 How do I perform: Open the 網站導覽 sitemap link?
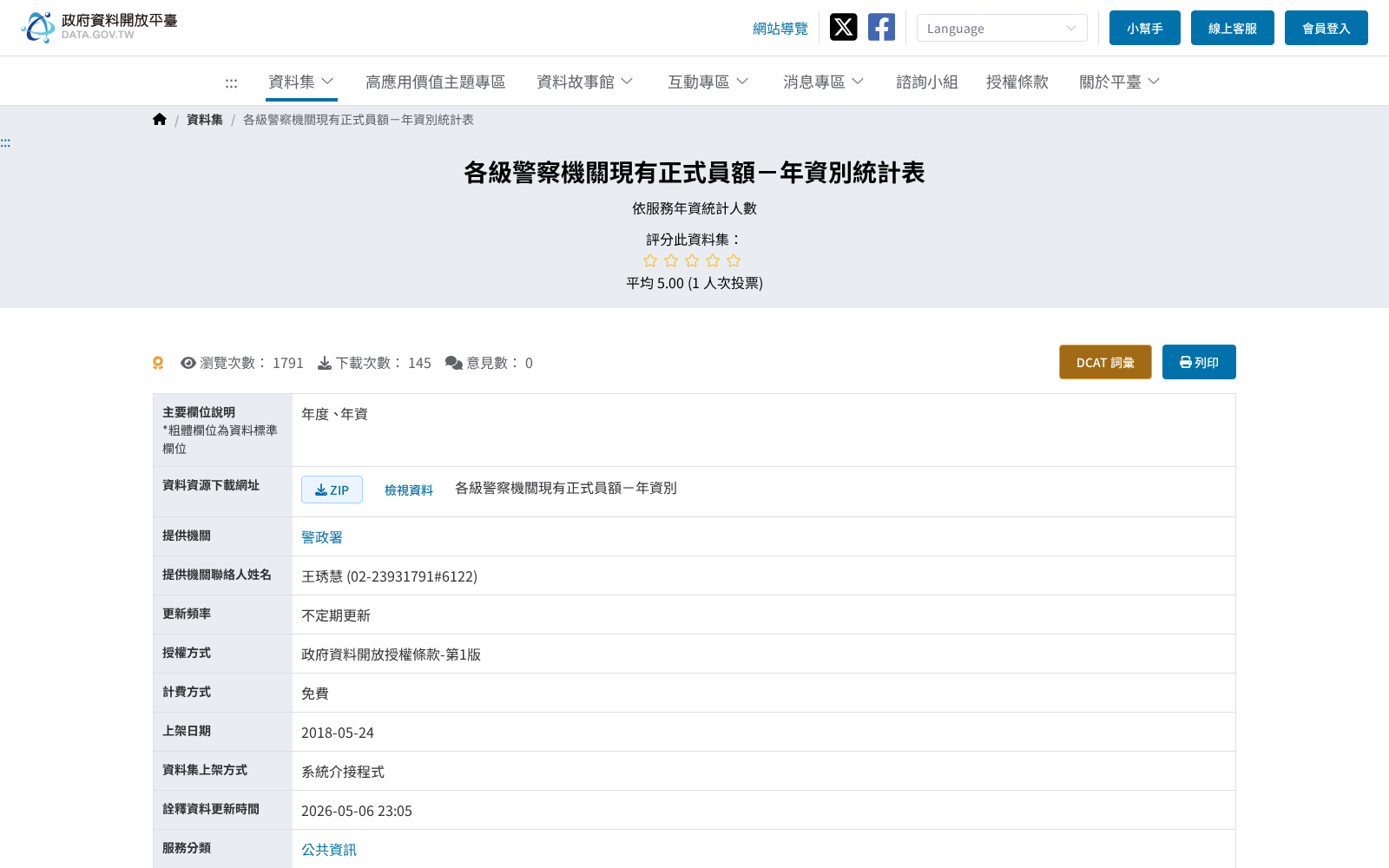pos(780,29)
